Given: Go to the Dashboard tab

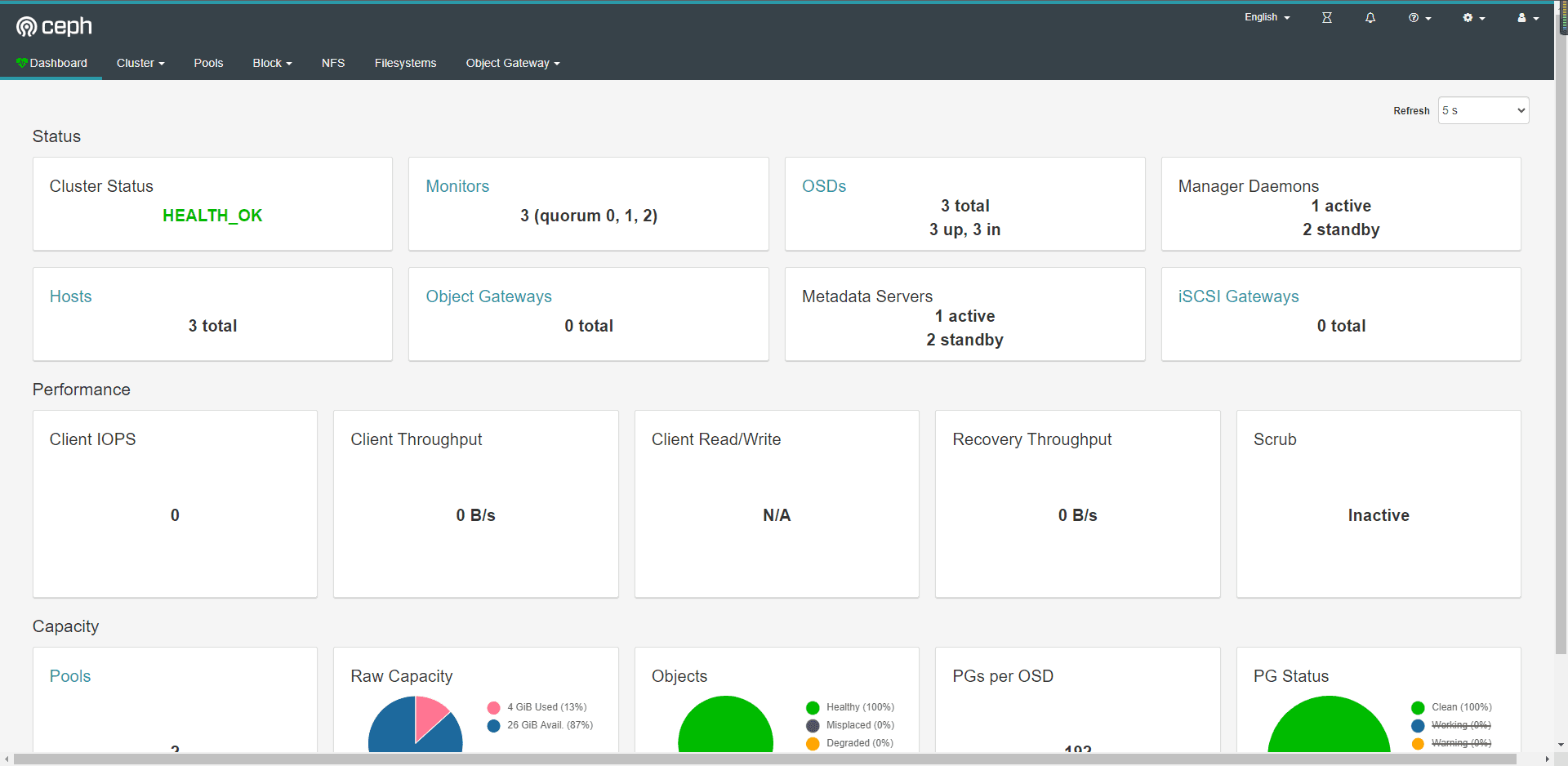Looking at the screenshot, I should [x=51, y=63].
